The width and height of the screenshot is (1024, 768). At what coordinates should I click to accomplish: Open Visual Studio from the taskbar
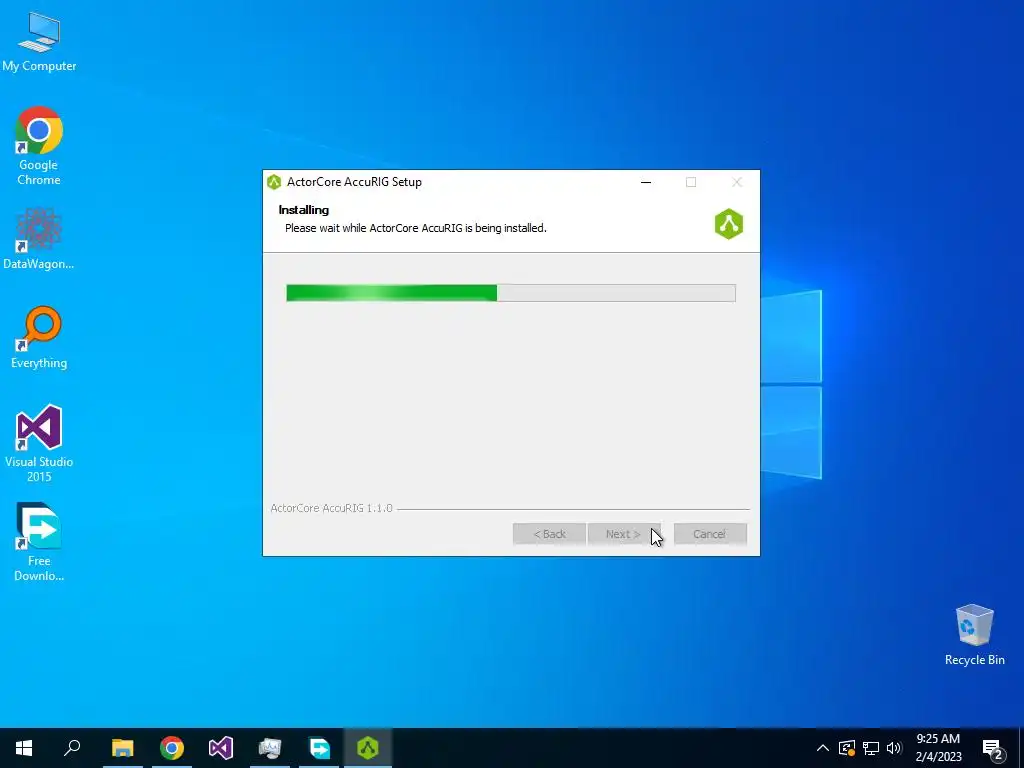point(221,748)
